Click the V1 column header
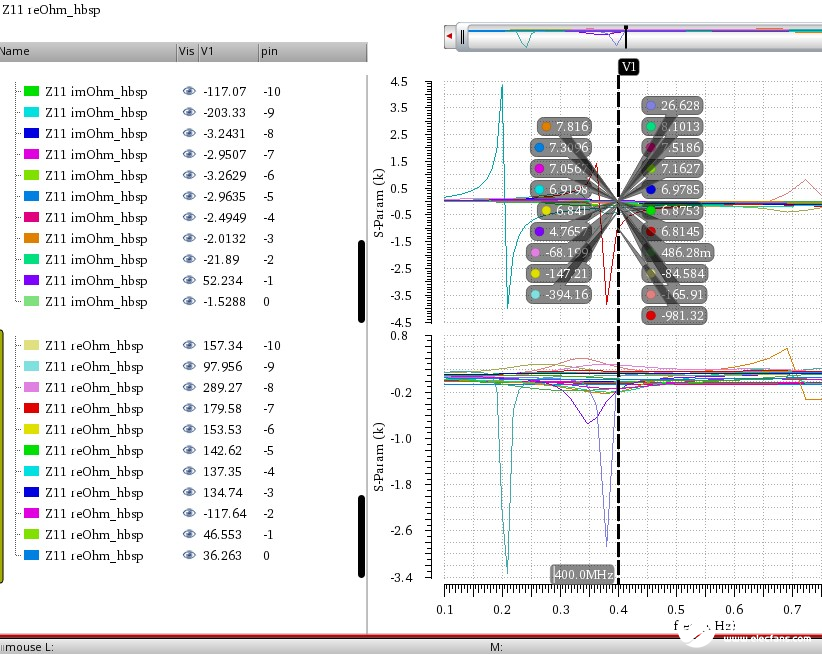This screenshot has height=654, width=822. [x=229, y=52]
